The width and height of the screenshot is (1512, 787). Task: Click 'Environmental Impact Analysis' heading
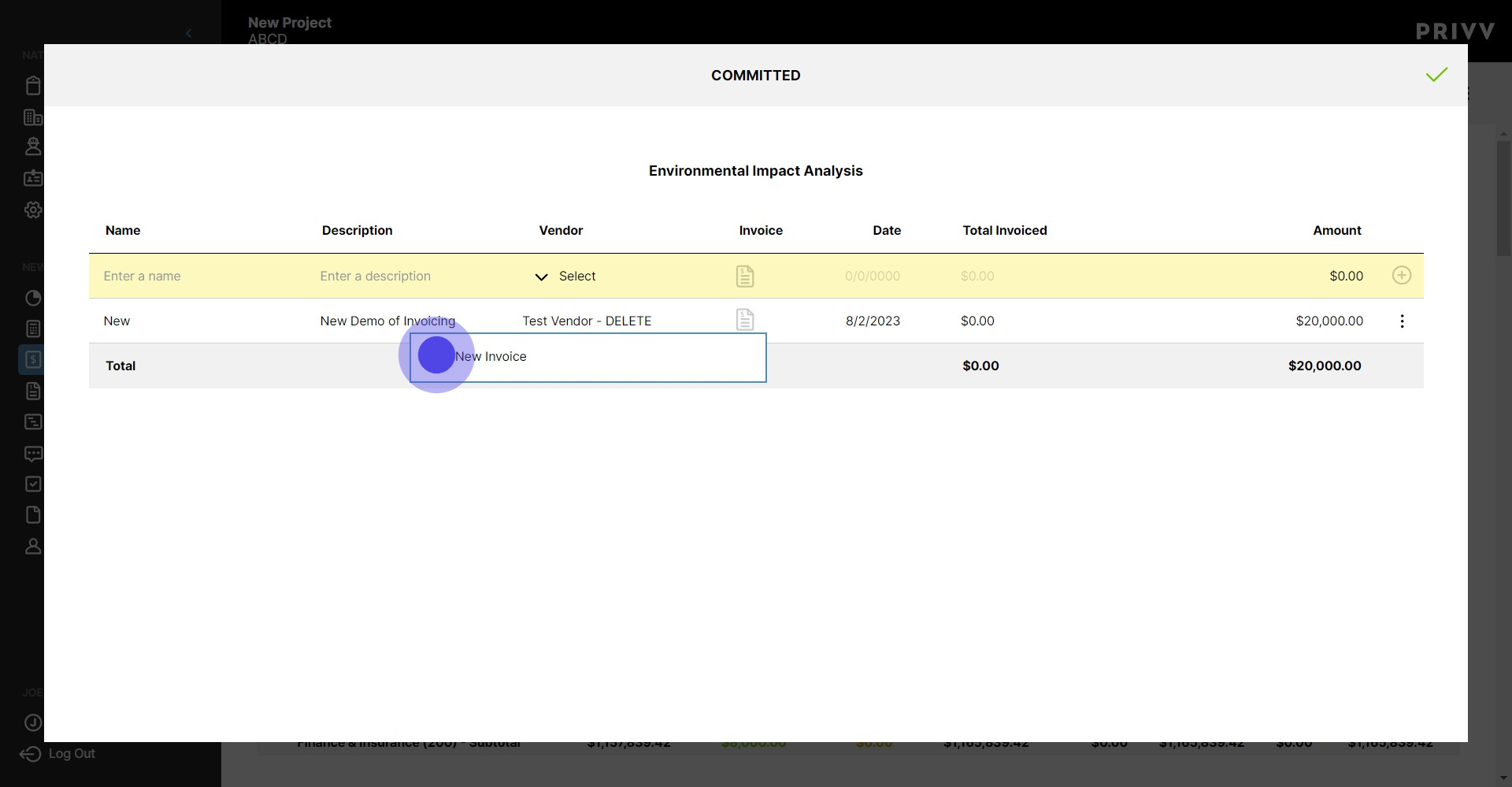756,171
